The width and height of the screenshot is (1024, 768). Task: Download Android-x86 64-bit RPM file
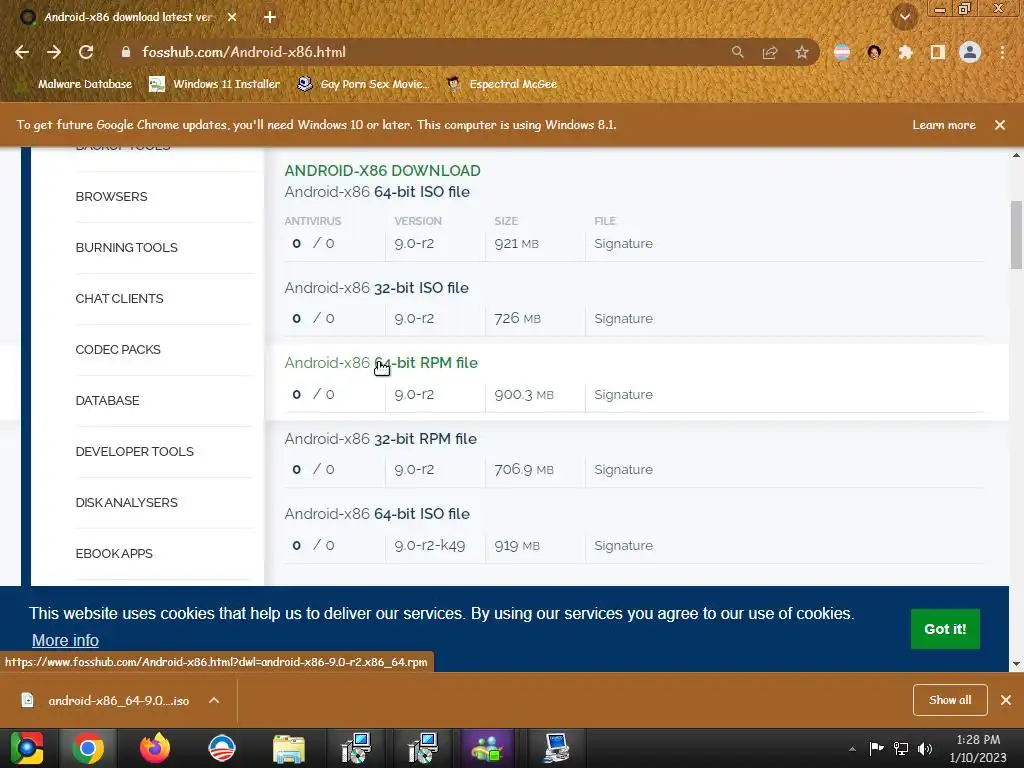click(381, 363)
